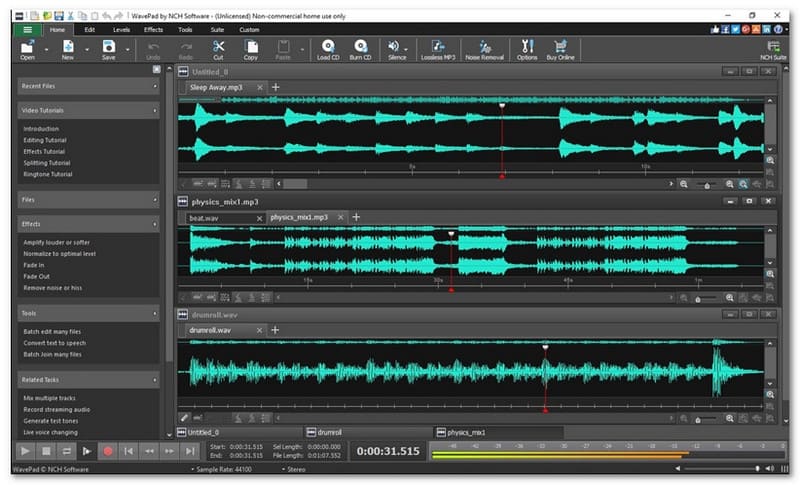800x485 pixels.
Task: Create a new file via New icon
Action: [x=68, y=49]
